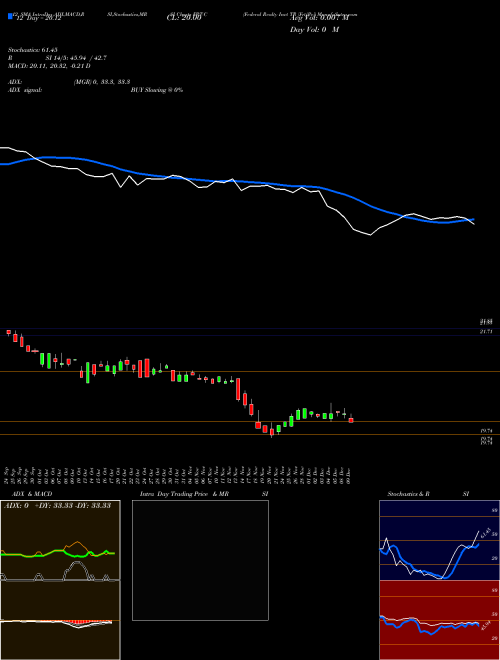Image resolution: width=500 pixels, height=660 pixels.
Task: Select the '12 Day = 20.12' label
Action: click(x=37, y=18)
